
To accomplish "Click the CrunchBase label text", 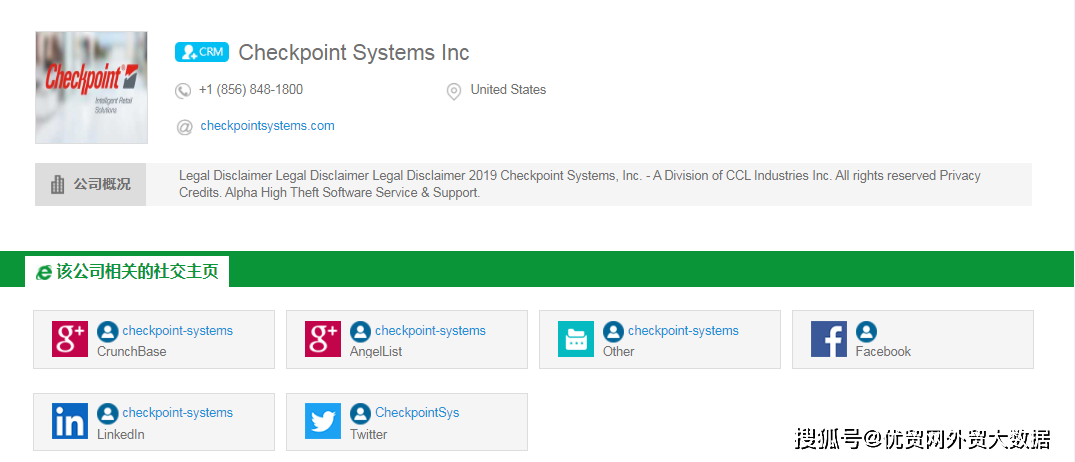I will click(x=132, y=352).
